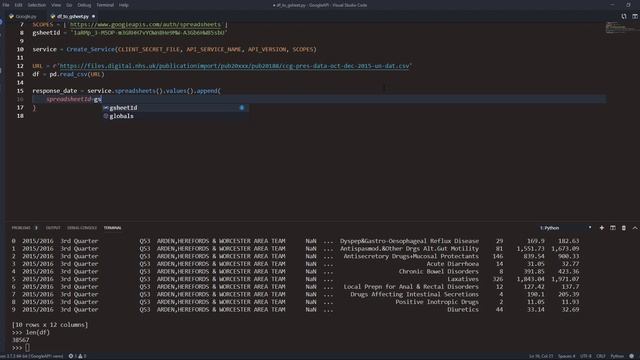Open the File menu
Image resolution: width=640 pixels, height=360 pixels.
pos(6,5)
